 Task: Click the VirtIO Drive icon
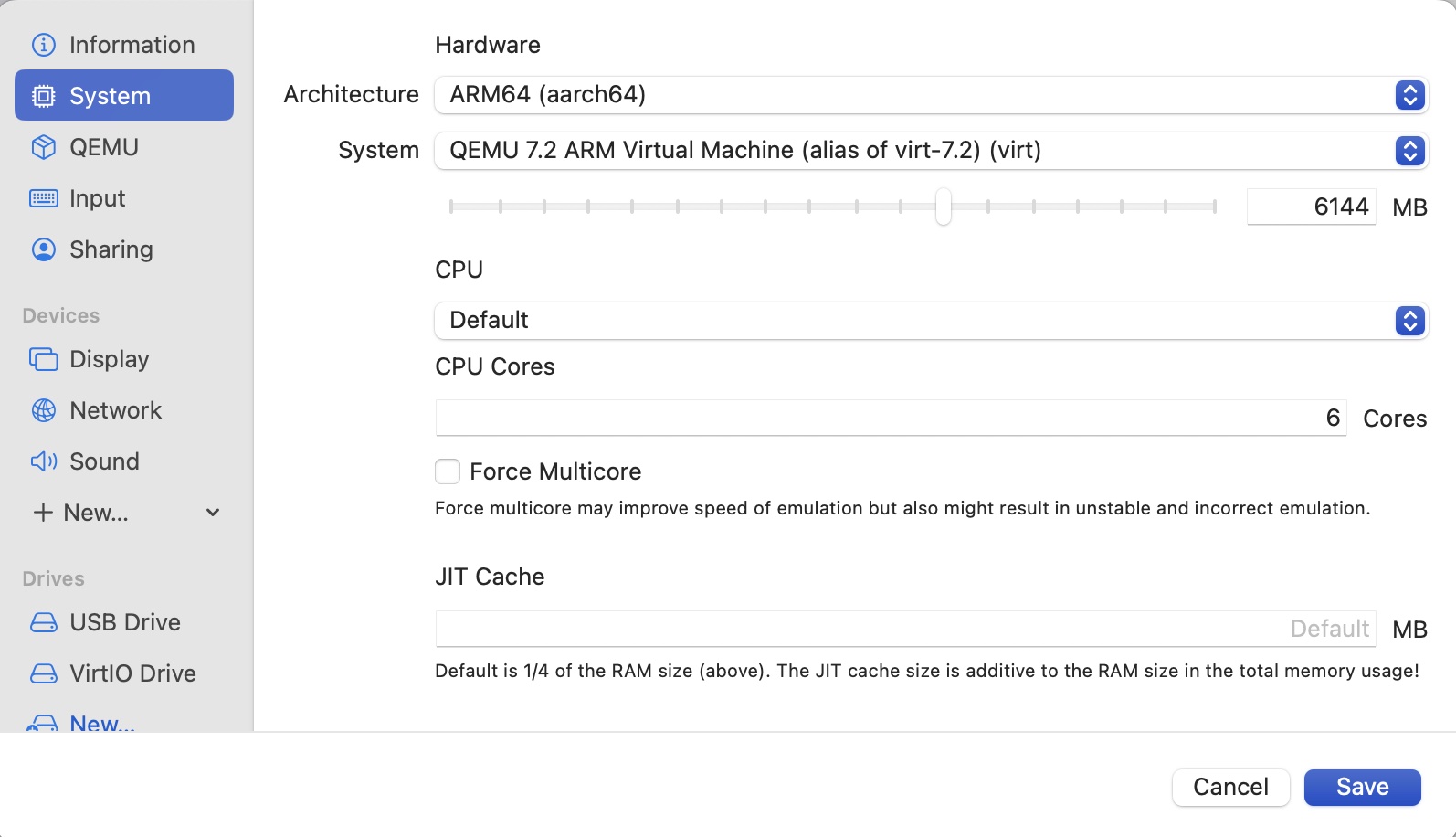pos(44,673)
